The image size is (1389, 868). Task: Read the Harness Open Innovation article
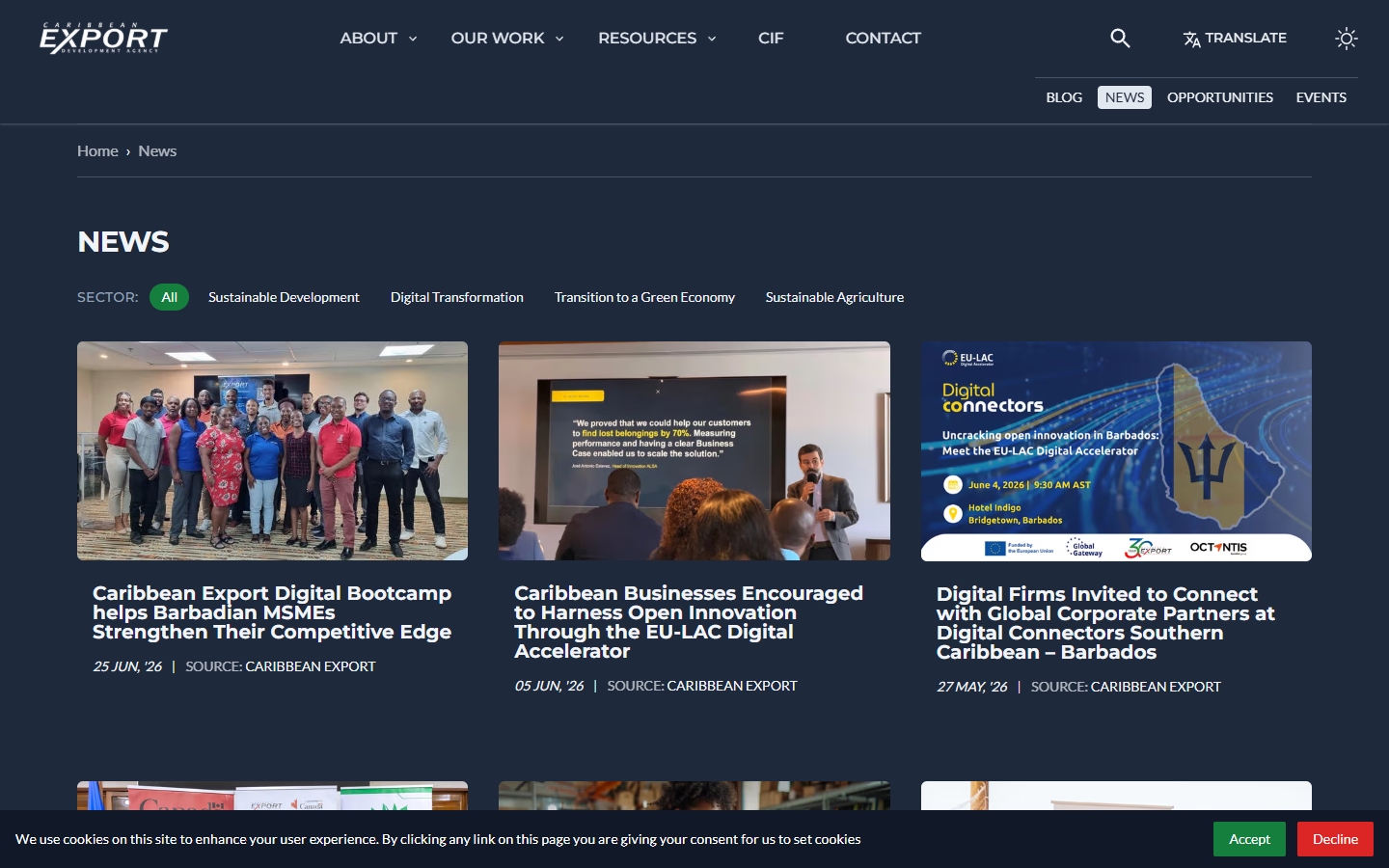click(x=689, y=622)
